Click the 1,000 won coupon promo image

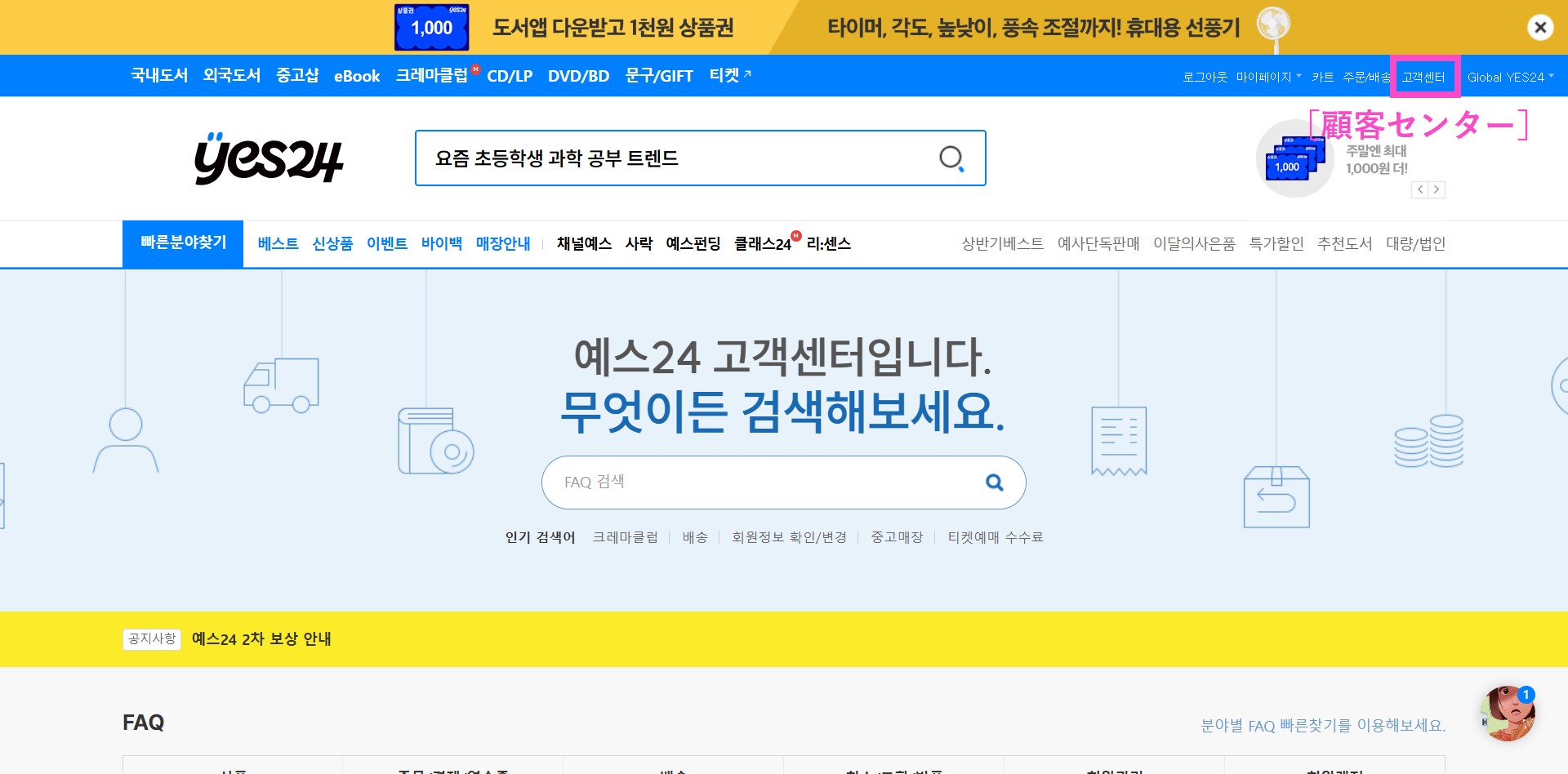pos(1294,158)
